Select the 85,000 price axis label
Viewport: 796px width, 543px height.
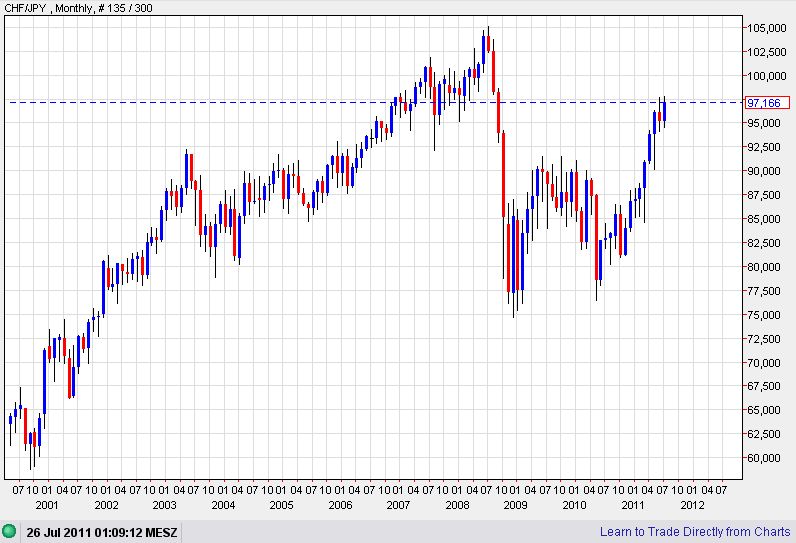764,219
